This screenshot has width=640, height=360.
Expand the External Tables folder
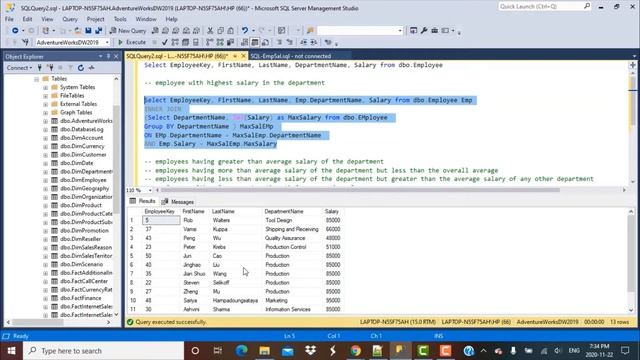[45, 104]
